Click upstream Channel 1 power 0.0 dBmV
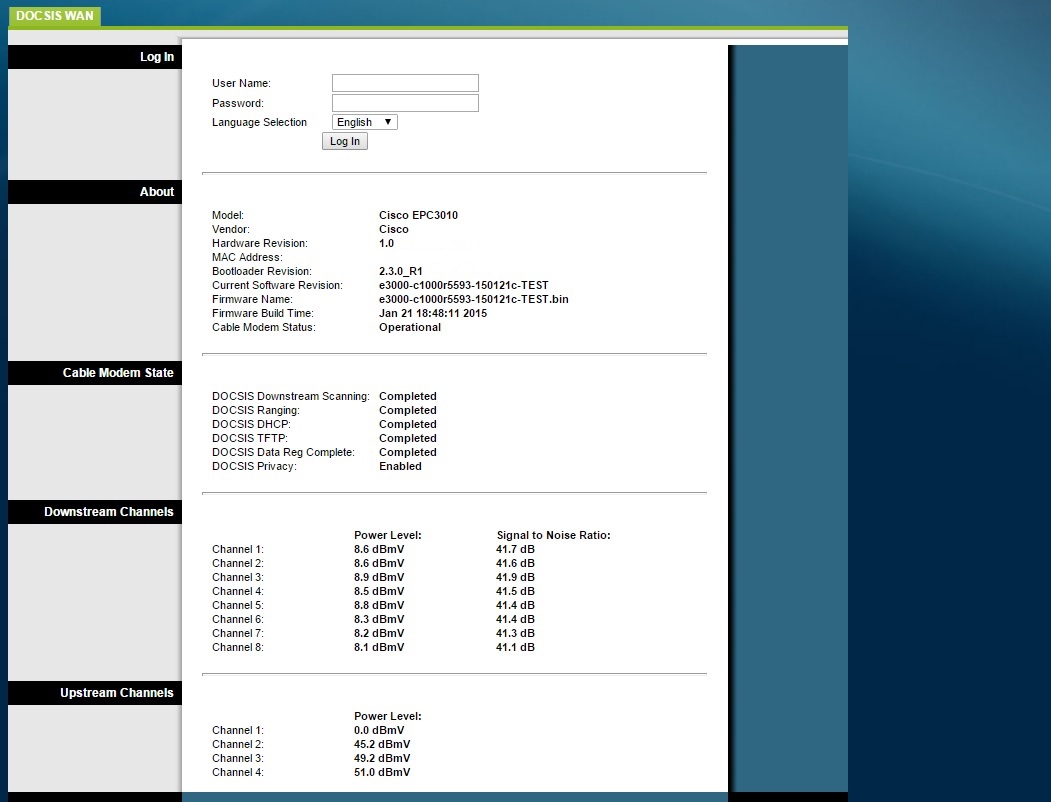Viewport: 1051px width, 802px height. [x=379, y=730]
